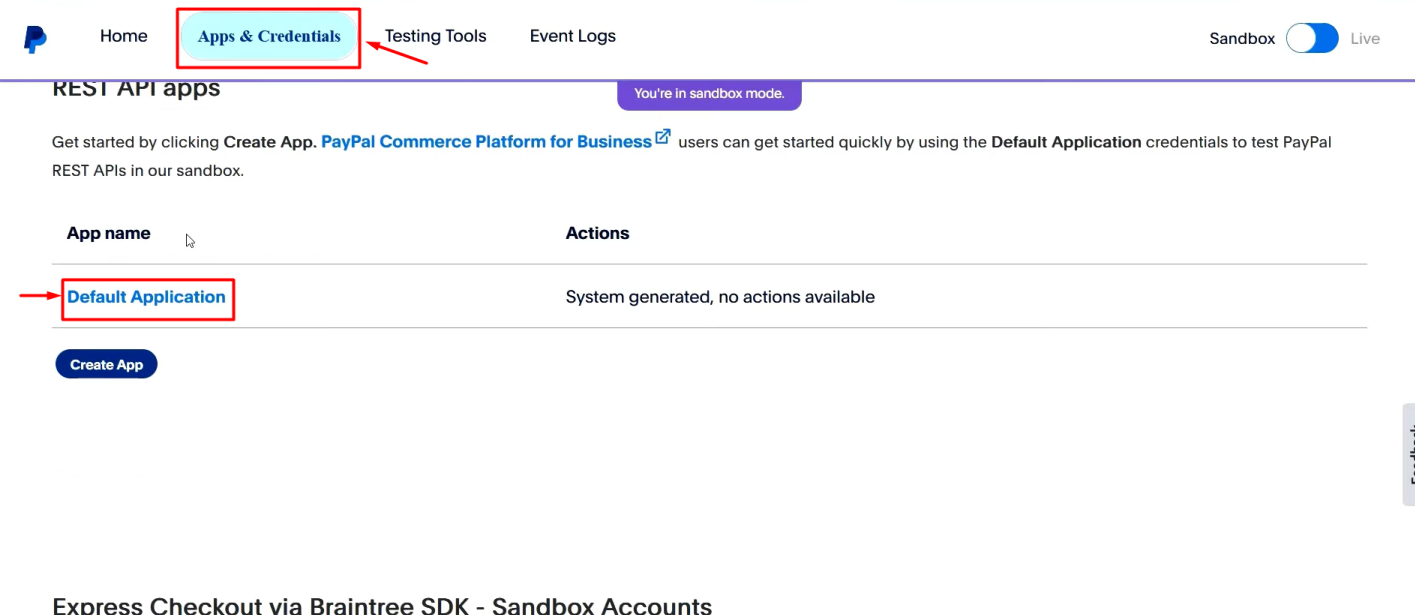Click bold Default Application text in description
Image resolution: width=1415 pixels, height=615 pixels.
tap(1066, 142)
